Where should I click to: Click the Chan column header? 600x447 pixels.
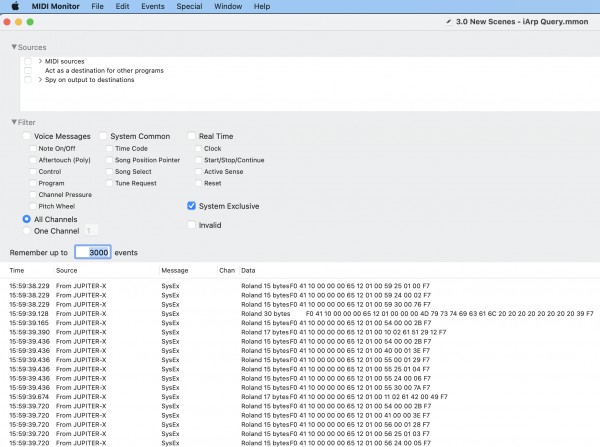point(227,270)
